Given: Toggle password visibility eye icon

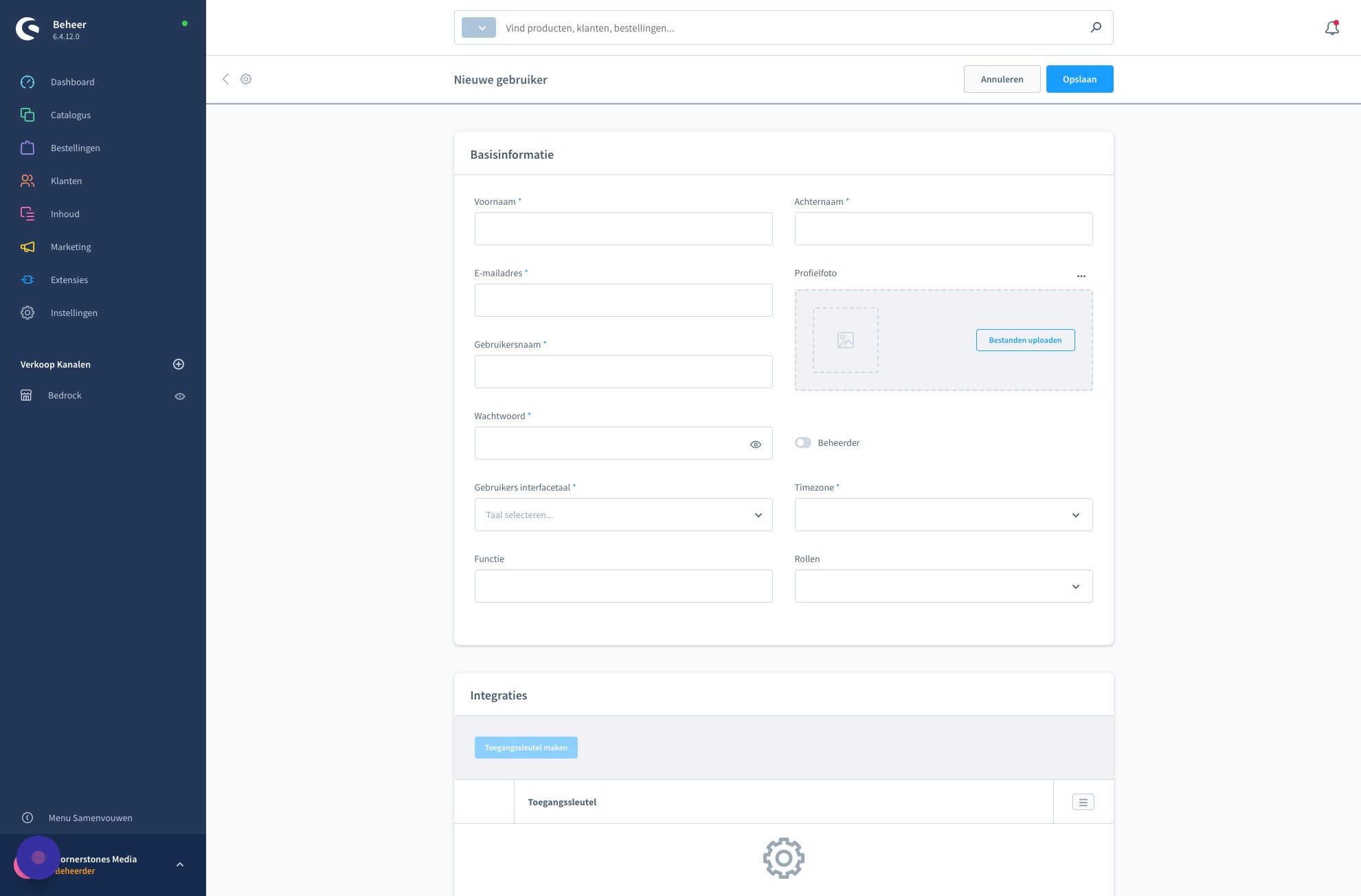Looking at the screenshot, I should tap(756, 445).
